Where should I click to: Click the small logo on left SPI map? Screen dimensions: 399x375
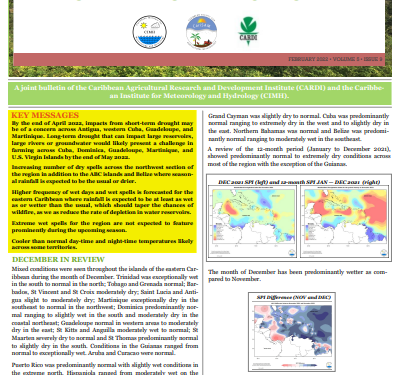click(292, 253)
